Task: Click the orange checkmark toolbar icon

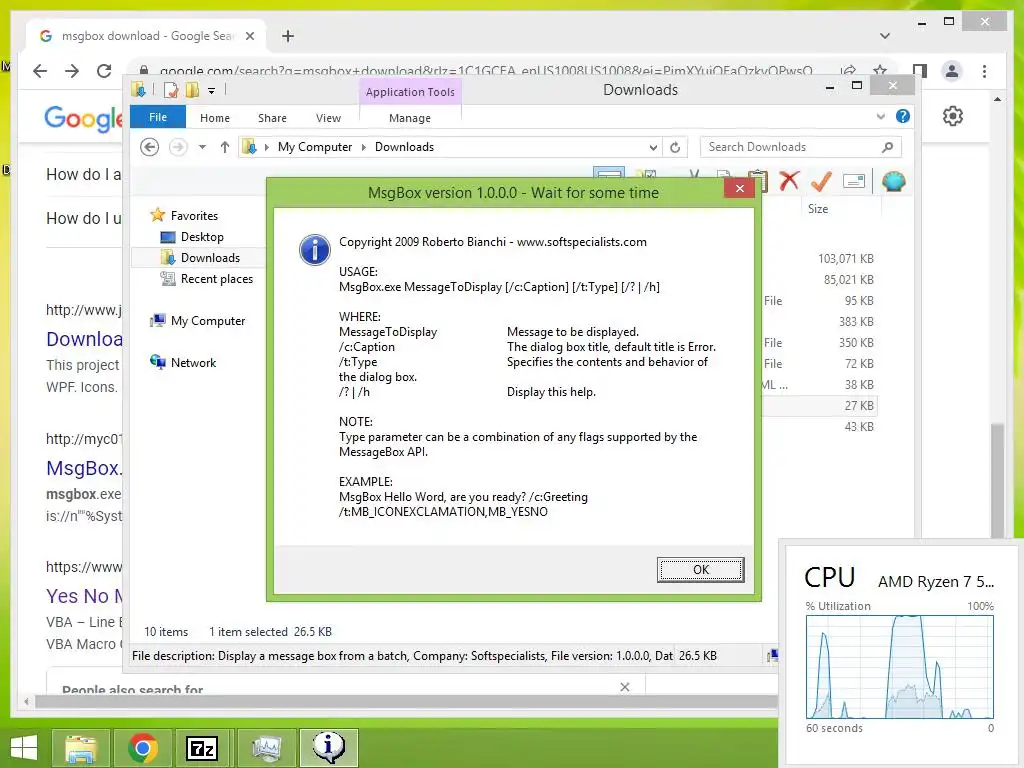Action: 821,181
